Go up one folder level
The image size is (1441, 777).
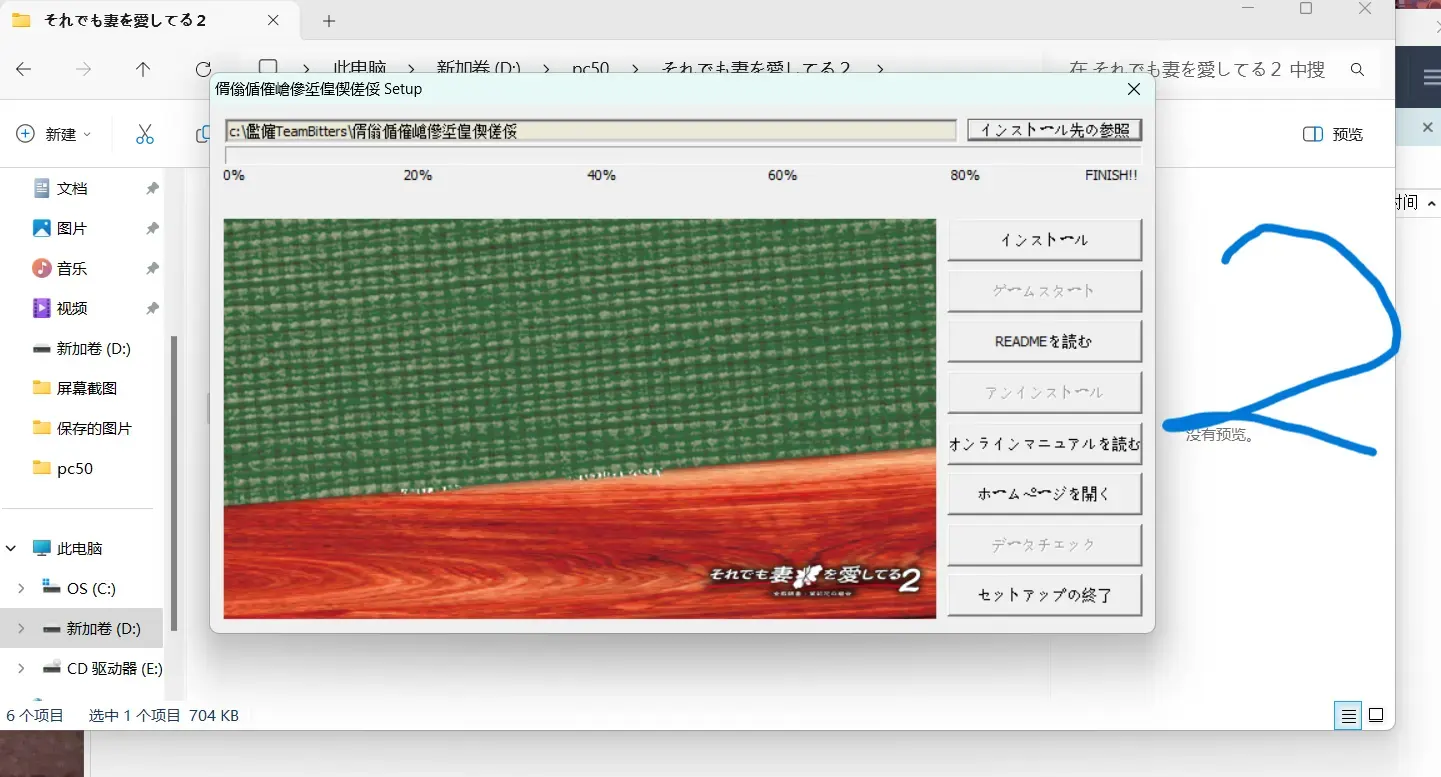143,69
